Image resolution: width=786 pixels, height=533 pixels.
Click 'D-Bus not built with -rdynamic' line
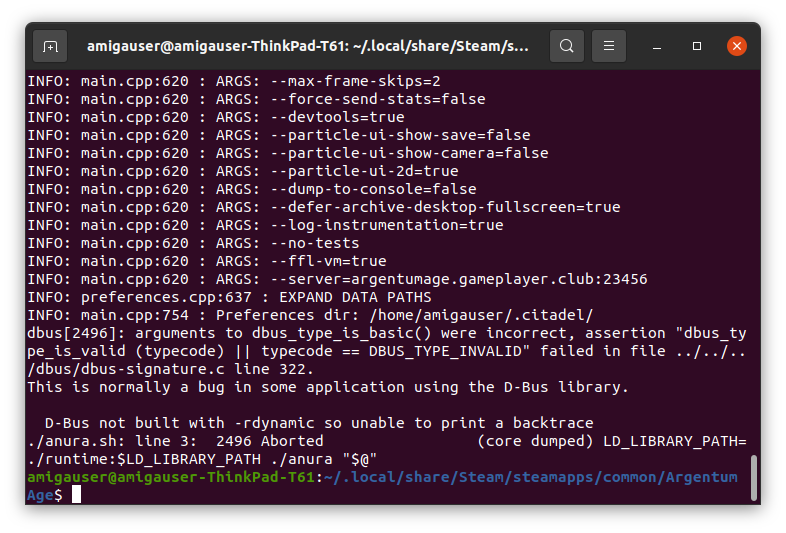point(319,423)
